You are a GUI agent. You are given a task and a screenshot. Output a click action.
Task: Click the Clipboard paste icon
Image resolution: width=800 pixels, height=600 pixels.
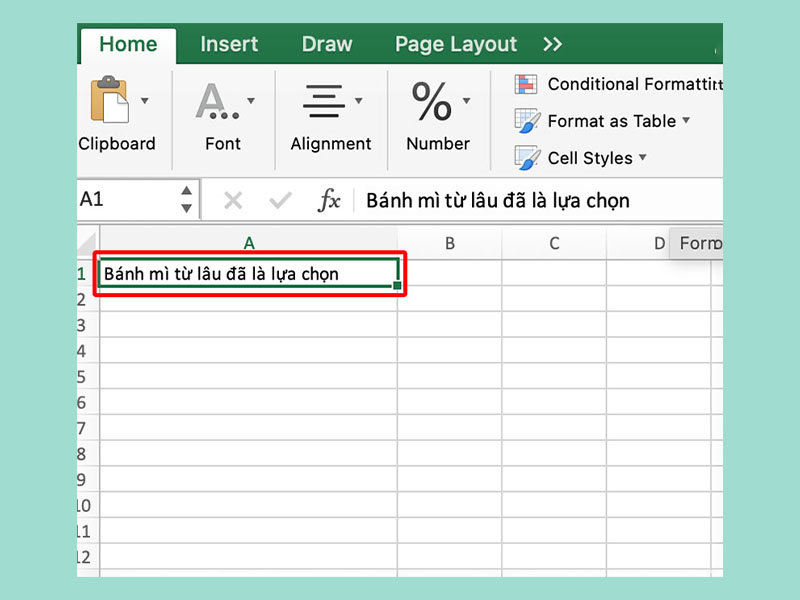tap(109, 100)
